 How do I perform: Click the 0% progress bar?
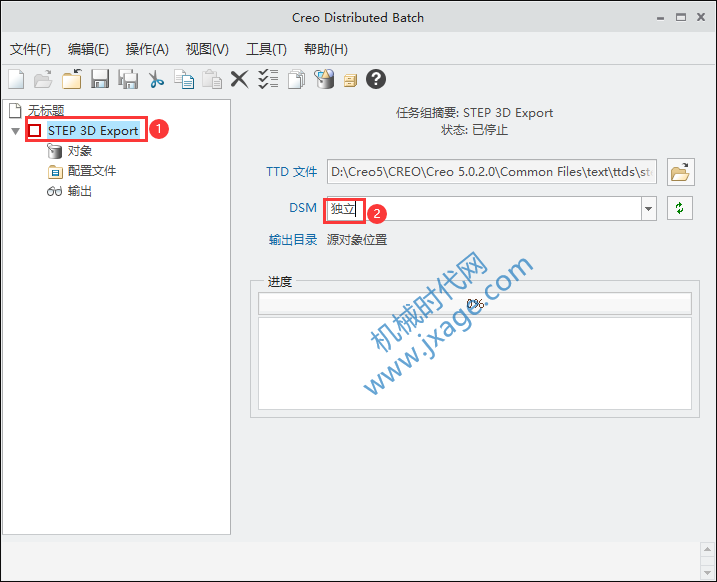coord(475,304)
